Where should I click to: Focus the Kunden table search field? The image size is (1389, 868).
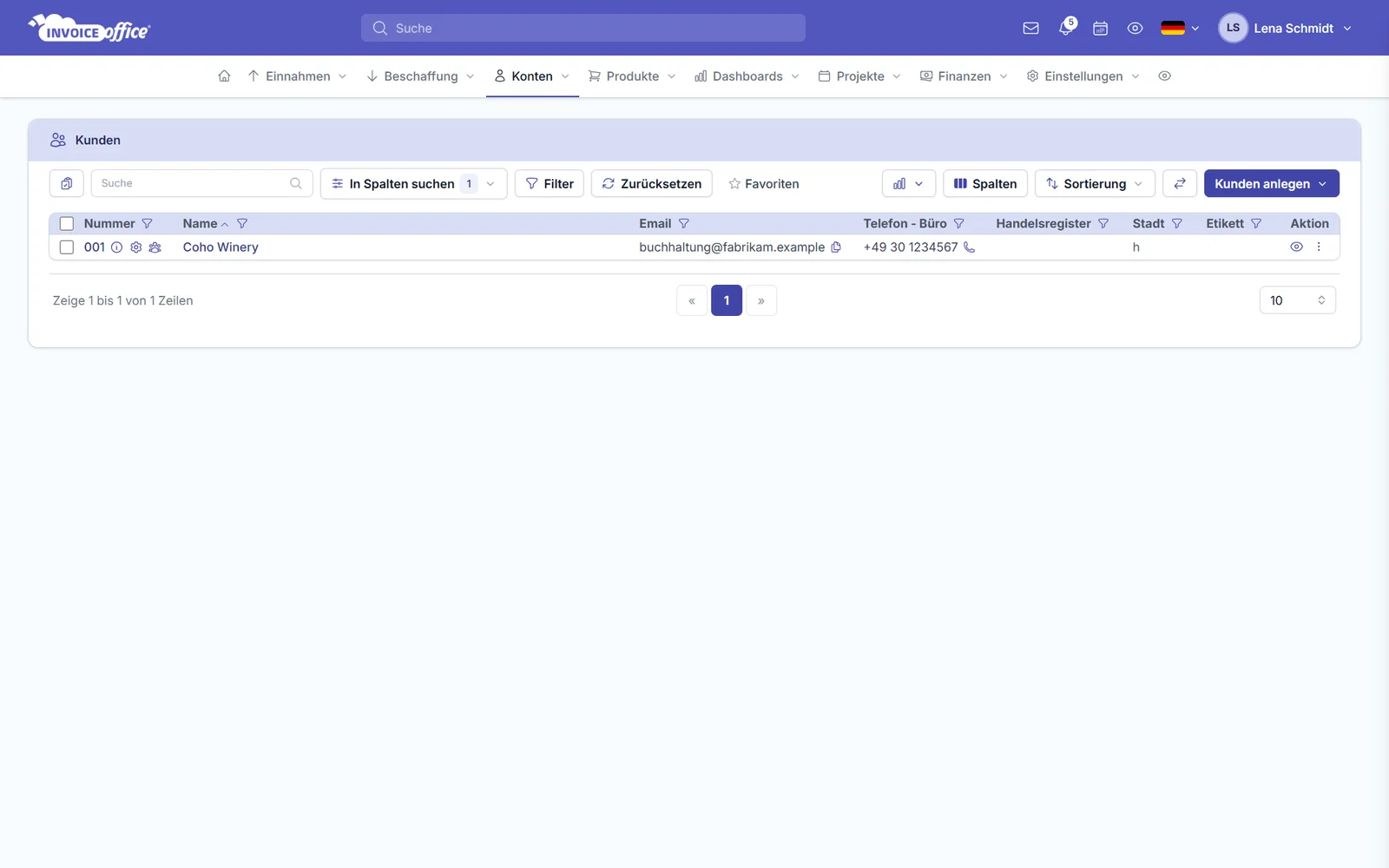pyautogui.click(x=201, y=183)
